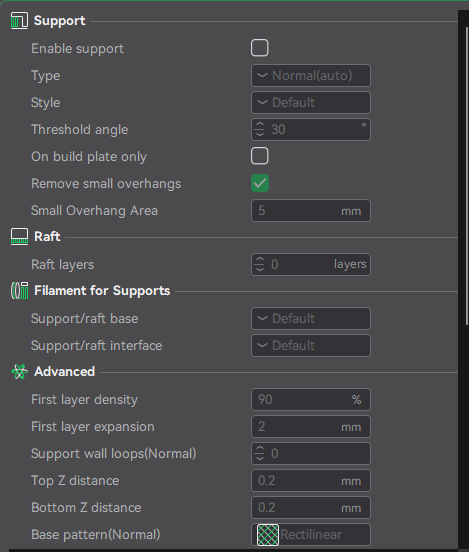Click the Top Z distance field
Screen dimensions: 469x552
point(311,481)
